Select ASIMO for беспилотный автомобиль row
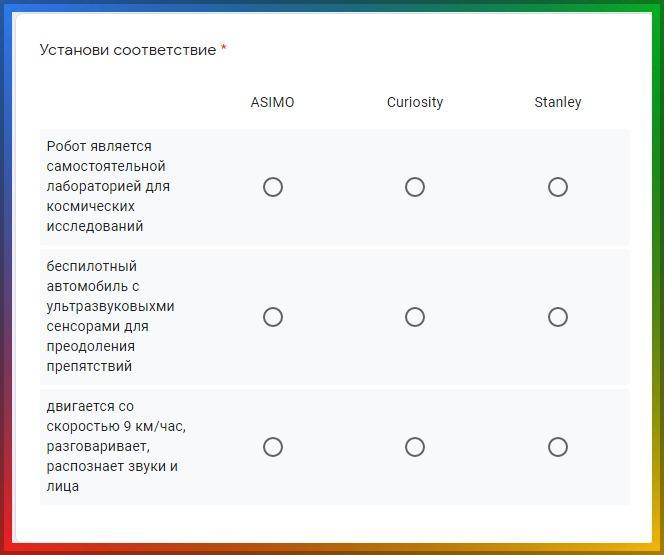This screenshot has width=664, height=555. (273, 317)
